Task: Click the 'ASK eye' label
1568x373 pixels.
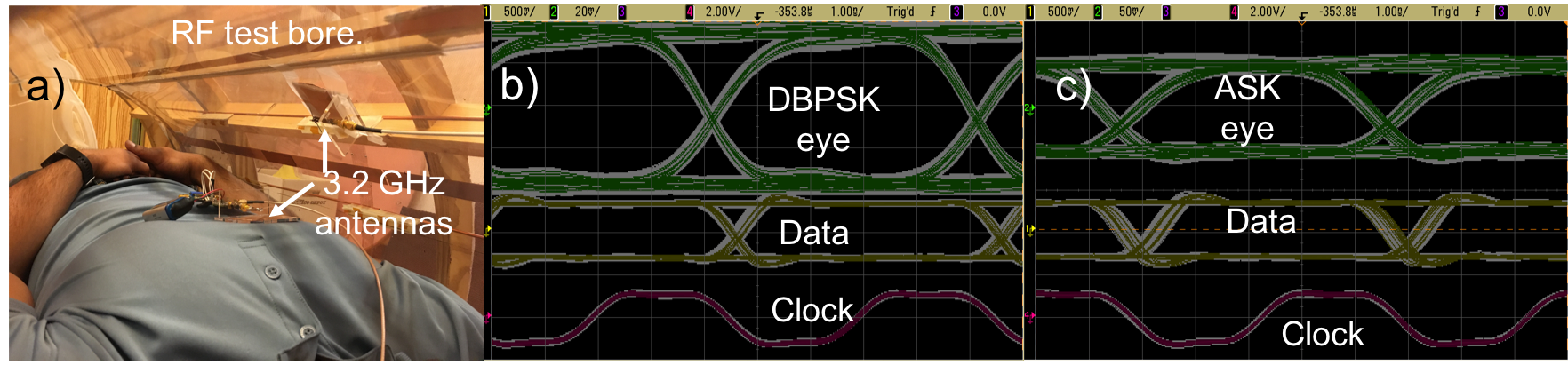Action: pyautogui.click(x=1247, y=107)
